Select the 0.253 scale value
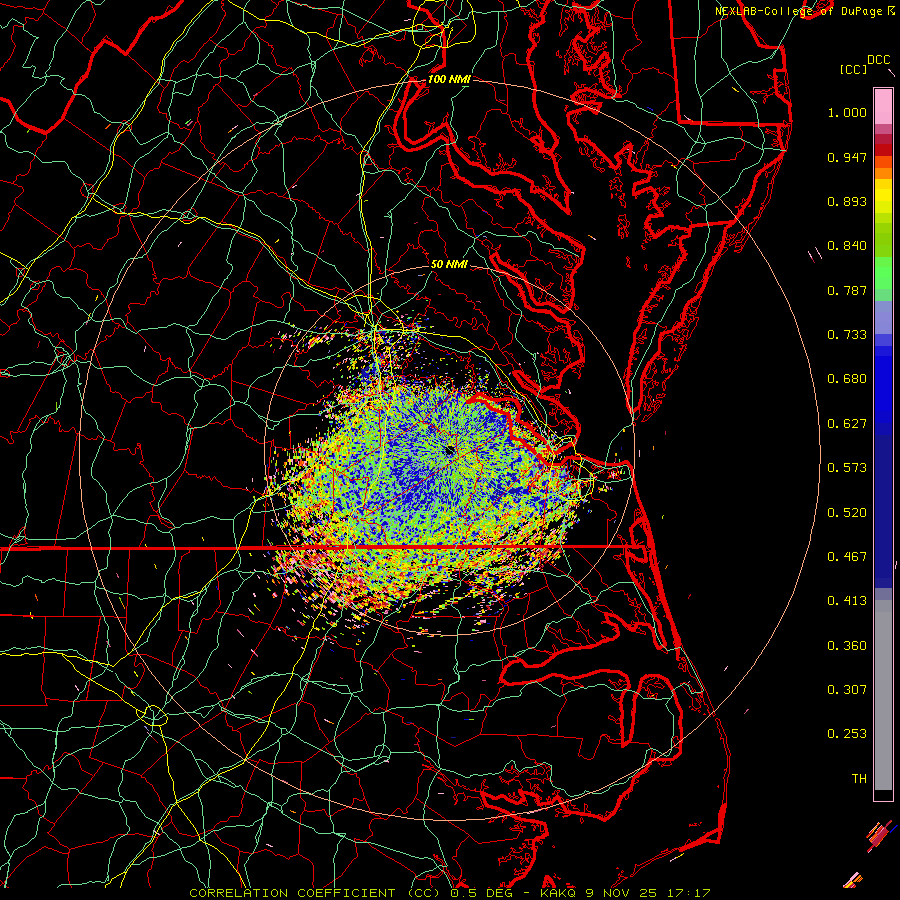Screen dimensions: 900x900 pyautogui.click(x=847, y=734)
